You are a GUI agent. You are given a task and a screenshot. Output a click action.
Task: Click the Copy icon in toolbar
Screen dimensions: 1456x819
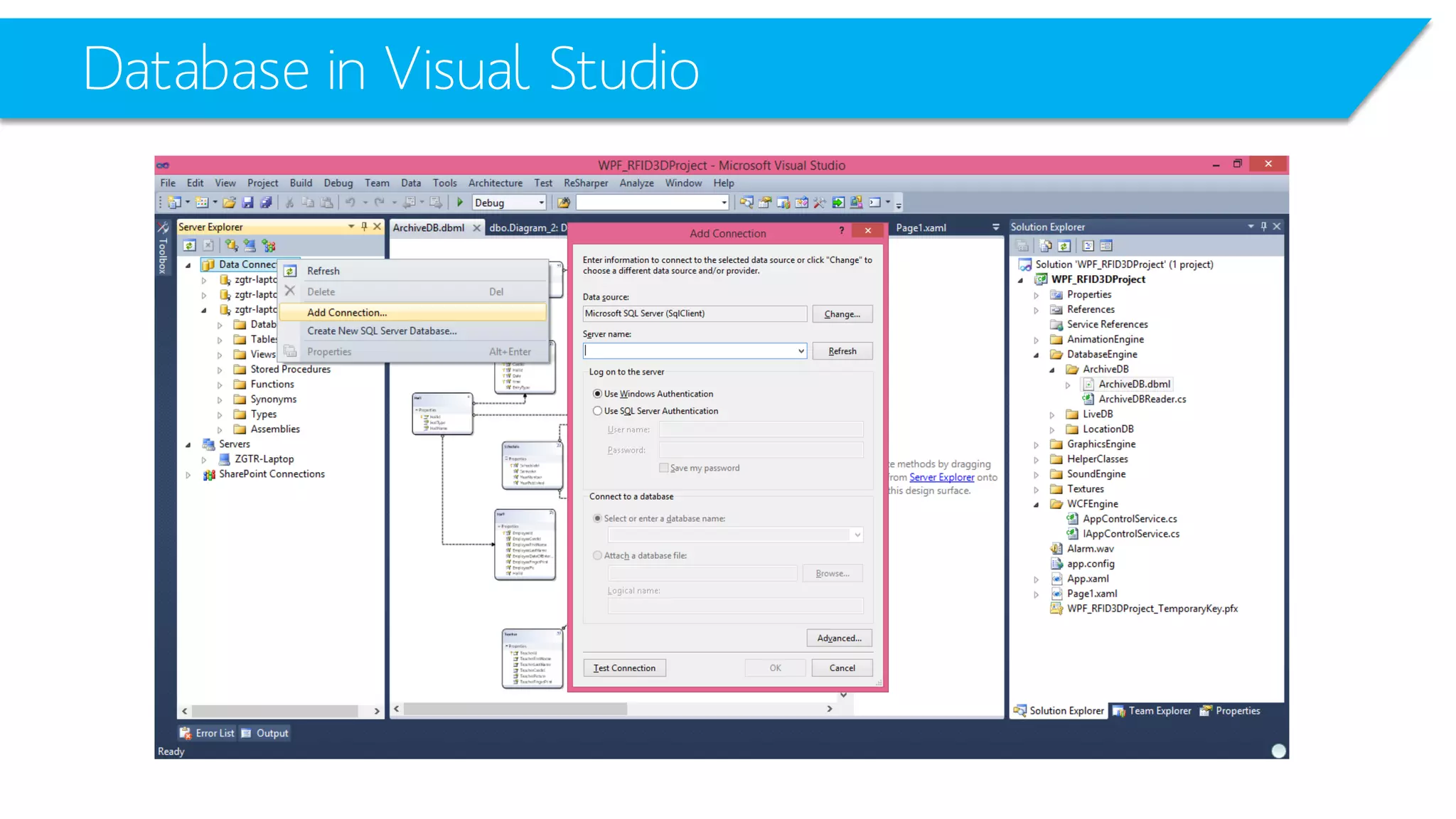tap(308, 203)
